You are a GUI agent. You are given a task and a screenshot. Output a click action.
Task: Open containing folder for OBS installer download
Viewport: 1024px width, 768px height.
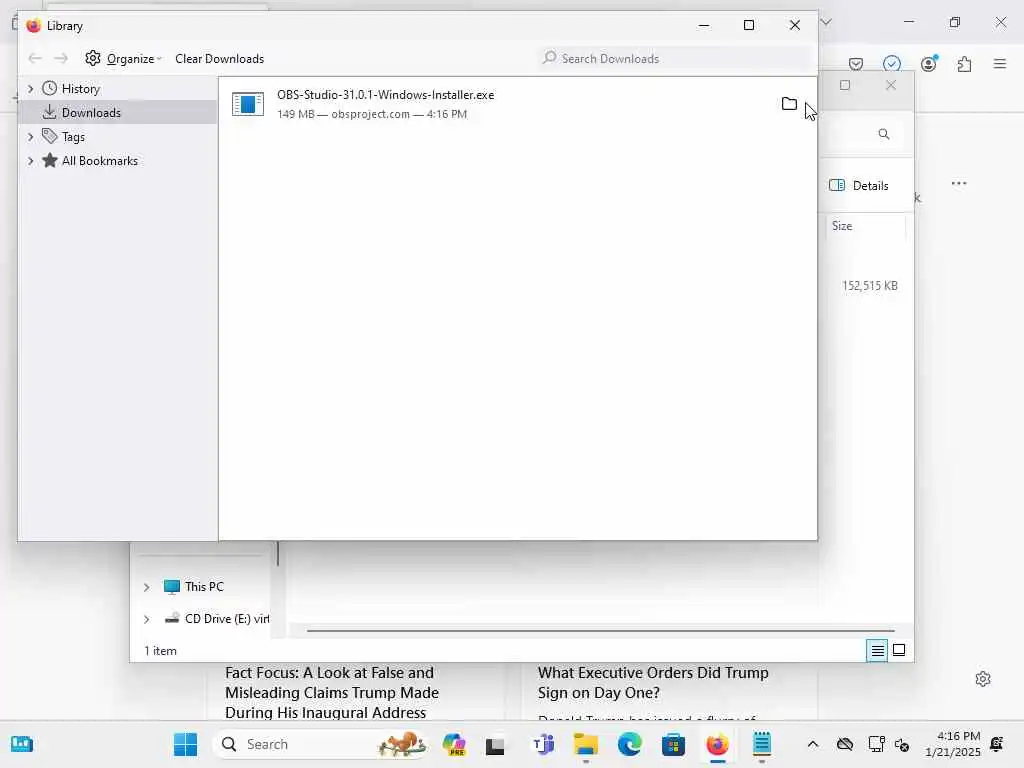[789, 104]
